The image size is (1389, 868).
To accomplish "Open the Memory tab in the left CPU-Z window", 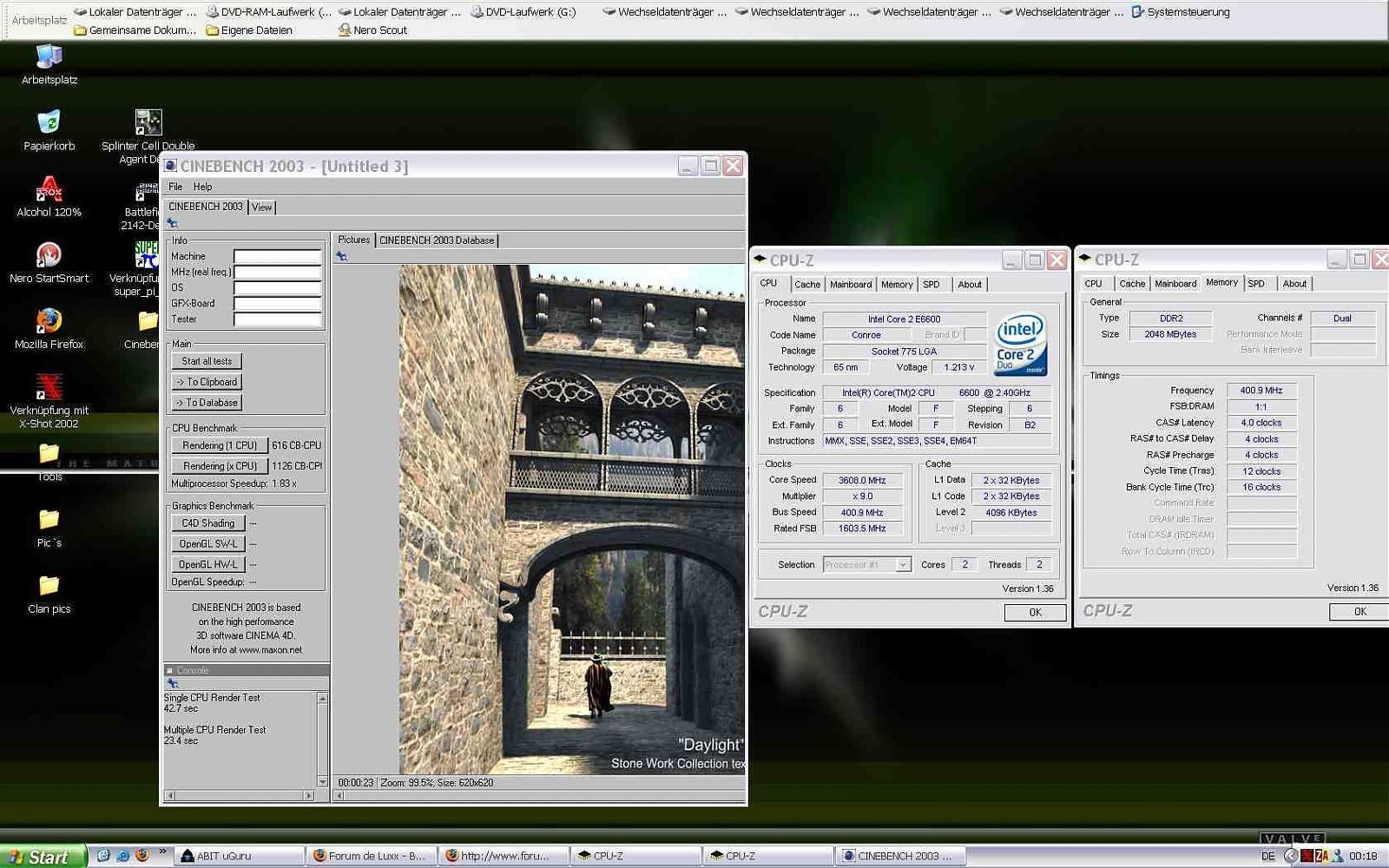I will pos(897,285).
